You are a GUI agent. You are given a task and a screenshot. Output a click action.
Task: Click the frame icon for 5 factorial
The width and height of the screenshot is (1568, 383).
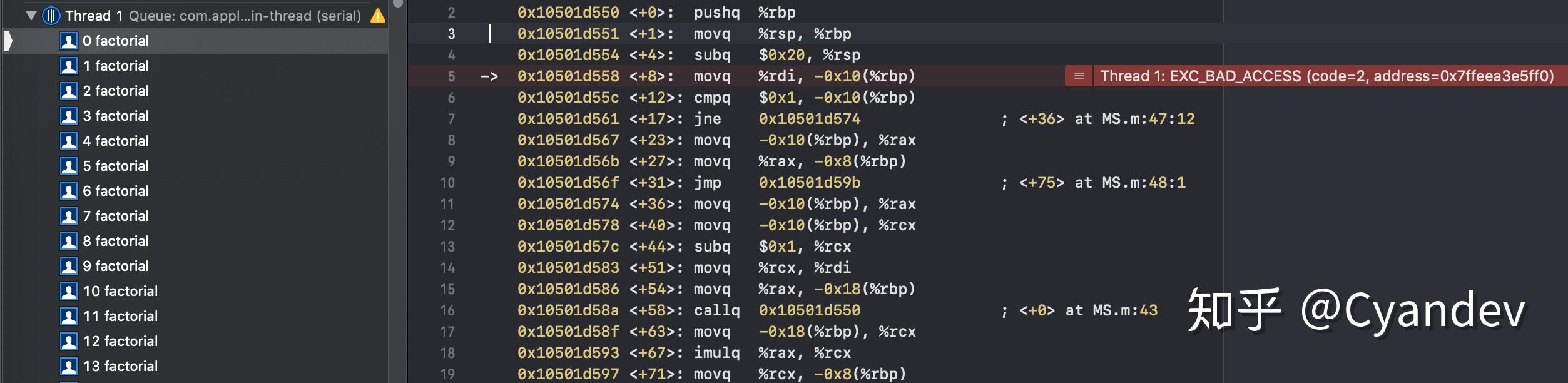68,166
